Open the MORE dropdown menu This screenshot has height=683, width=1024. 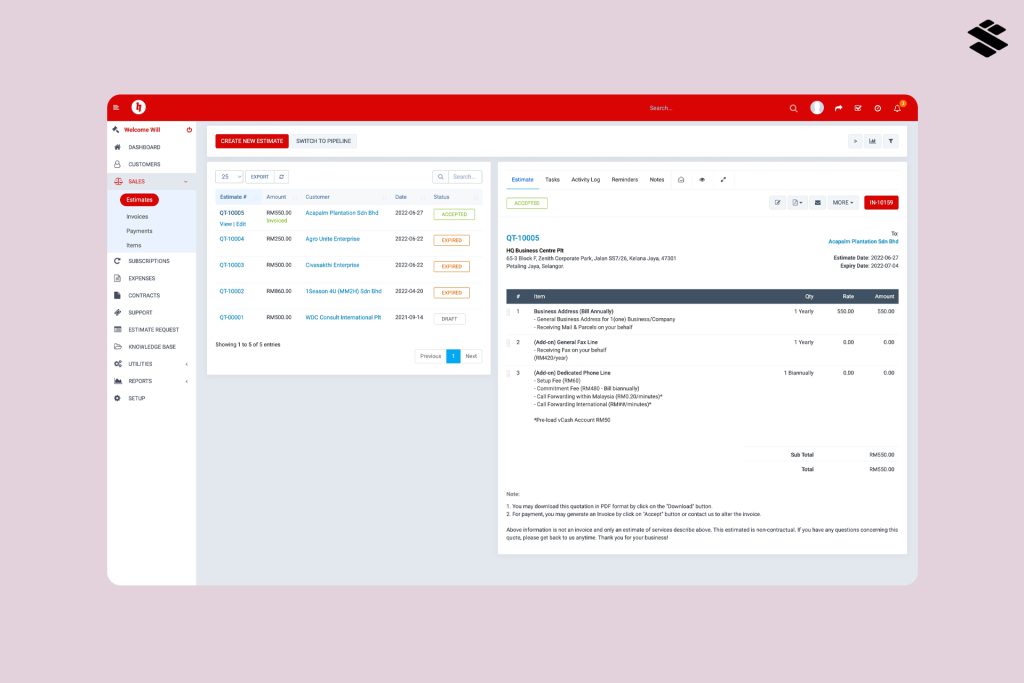click(842, 202)
